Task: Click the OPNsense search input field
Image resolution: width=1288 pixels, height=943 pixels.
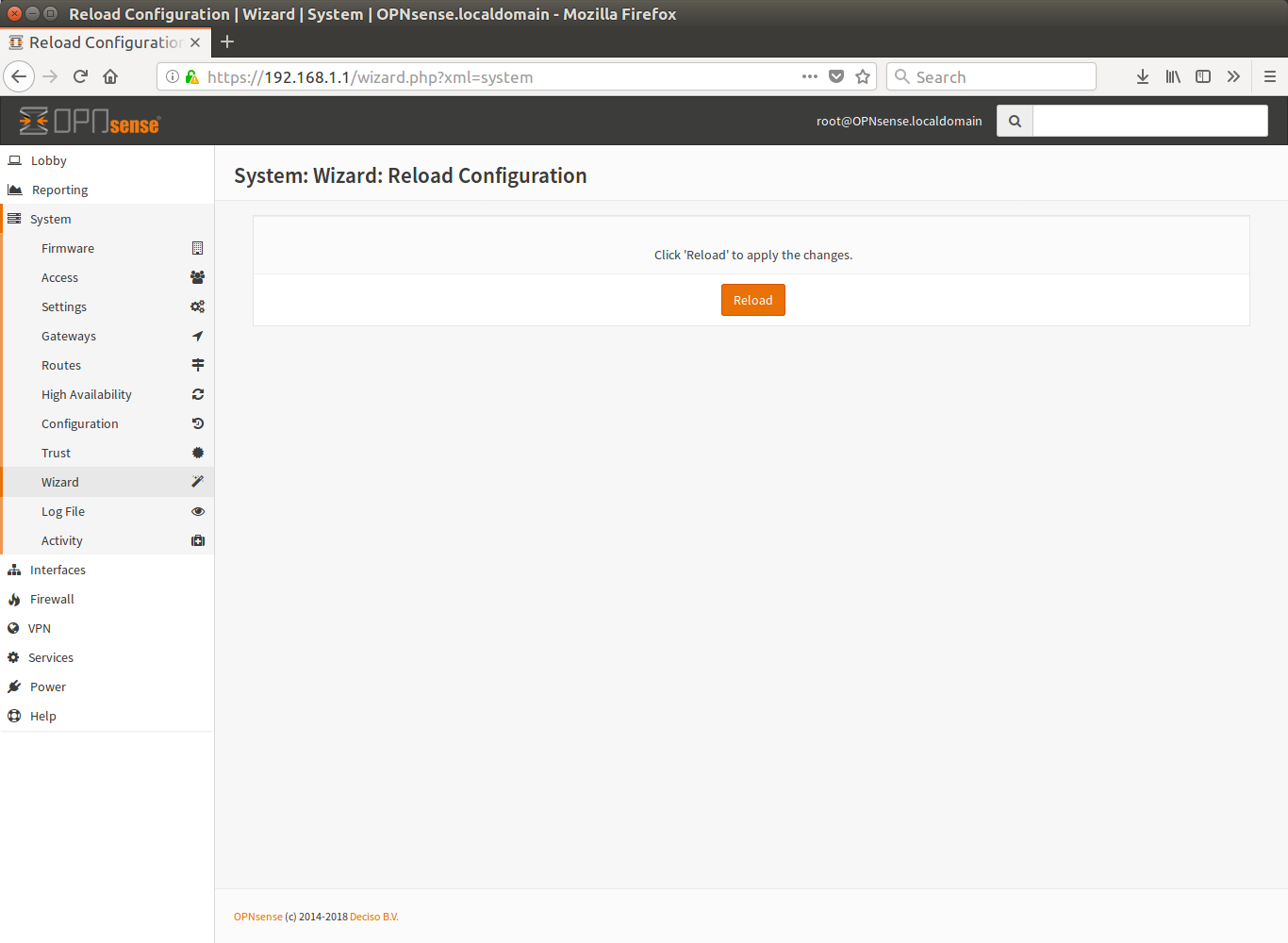Action: (1150, 121)
